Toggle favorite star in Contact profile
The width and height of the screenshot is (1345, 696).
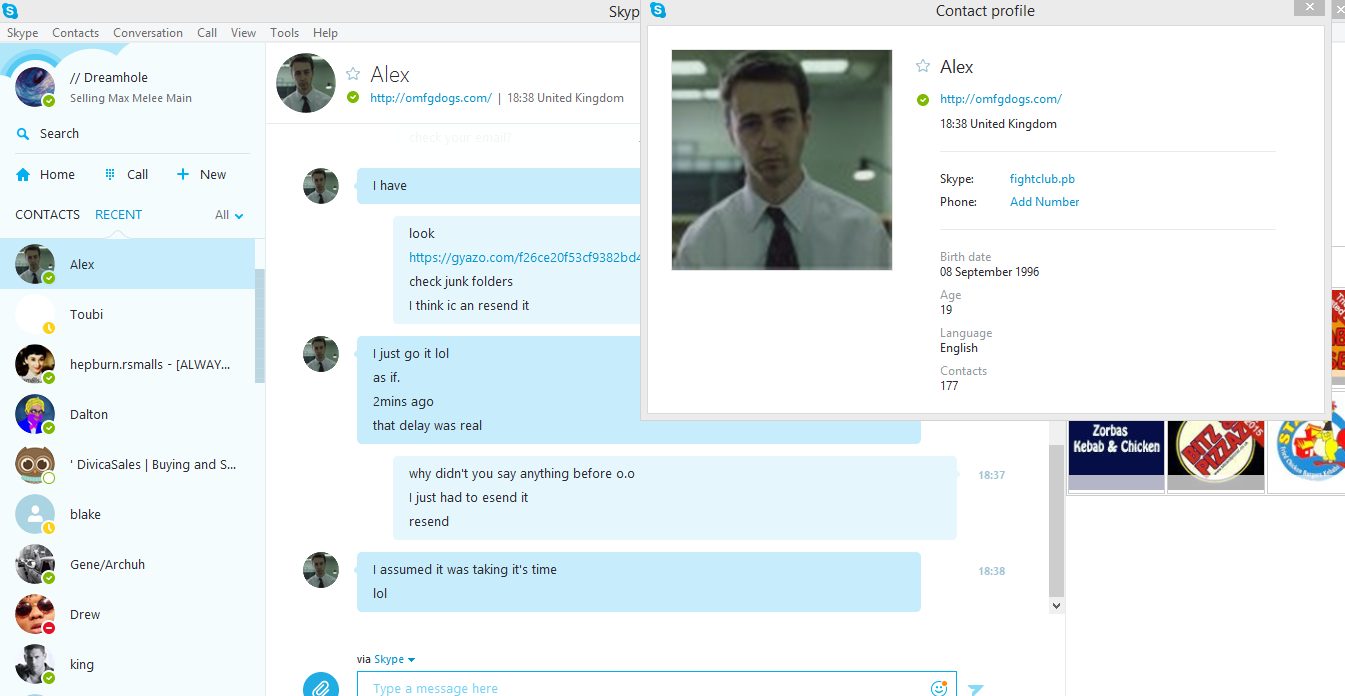click(923, 66)
